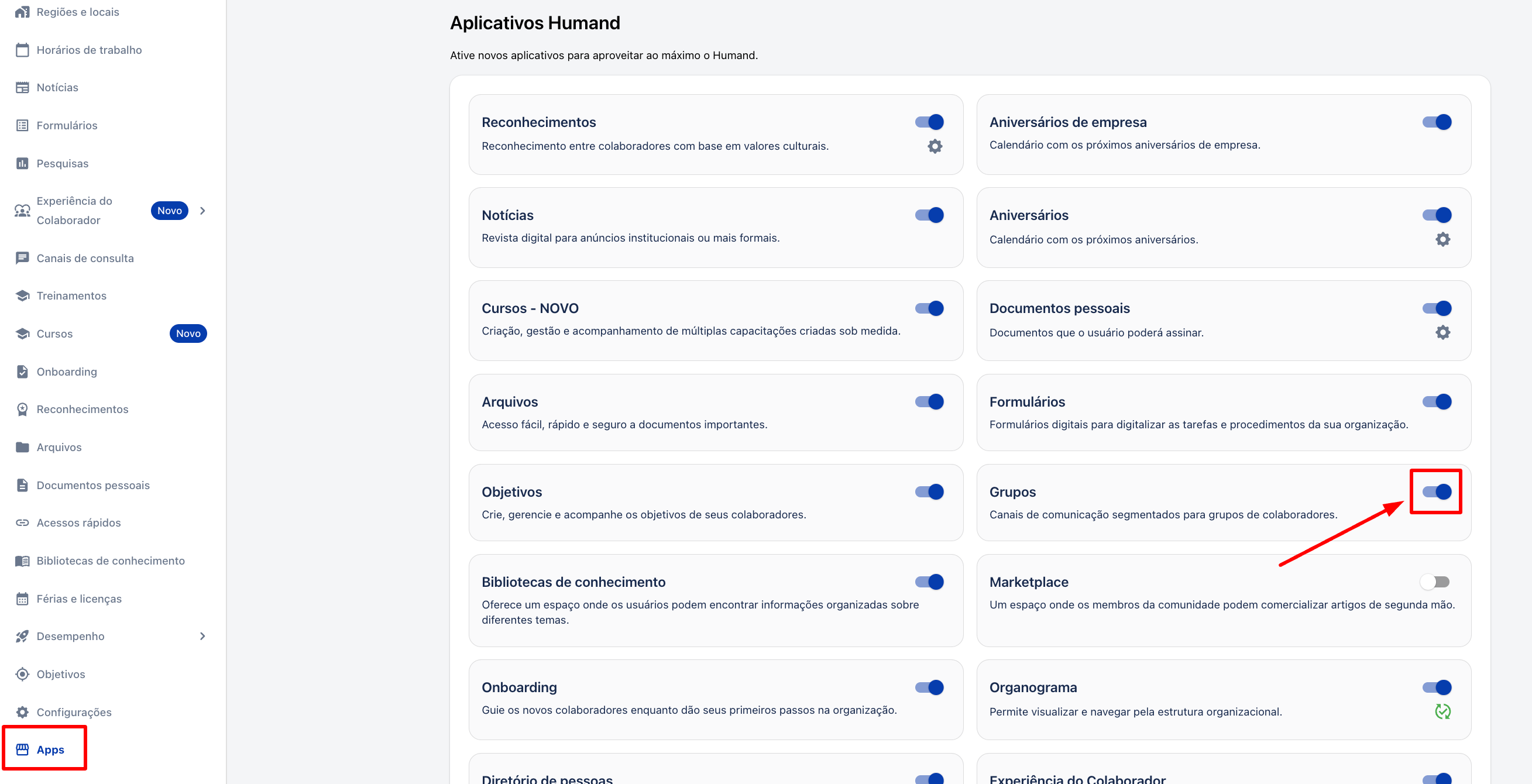Image resolution: width=1532 pixels, height=784 pixels.
Task: Click 'Documentos que o usuário poderá assinar.' text
Action: [1096, 332]
